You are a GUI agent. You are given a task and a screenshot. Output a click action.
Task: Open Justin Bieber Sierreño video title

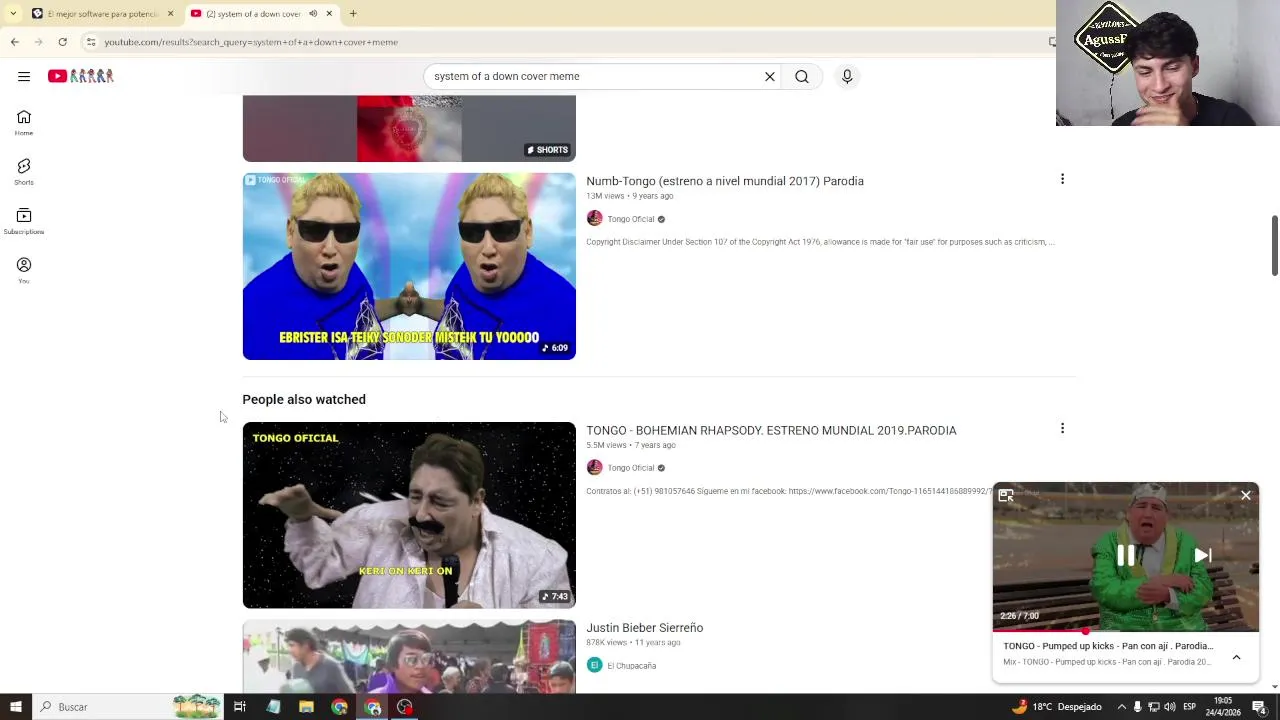coord(645,628)
